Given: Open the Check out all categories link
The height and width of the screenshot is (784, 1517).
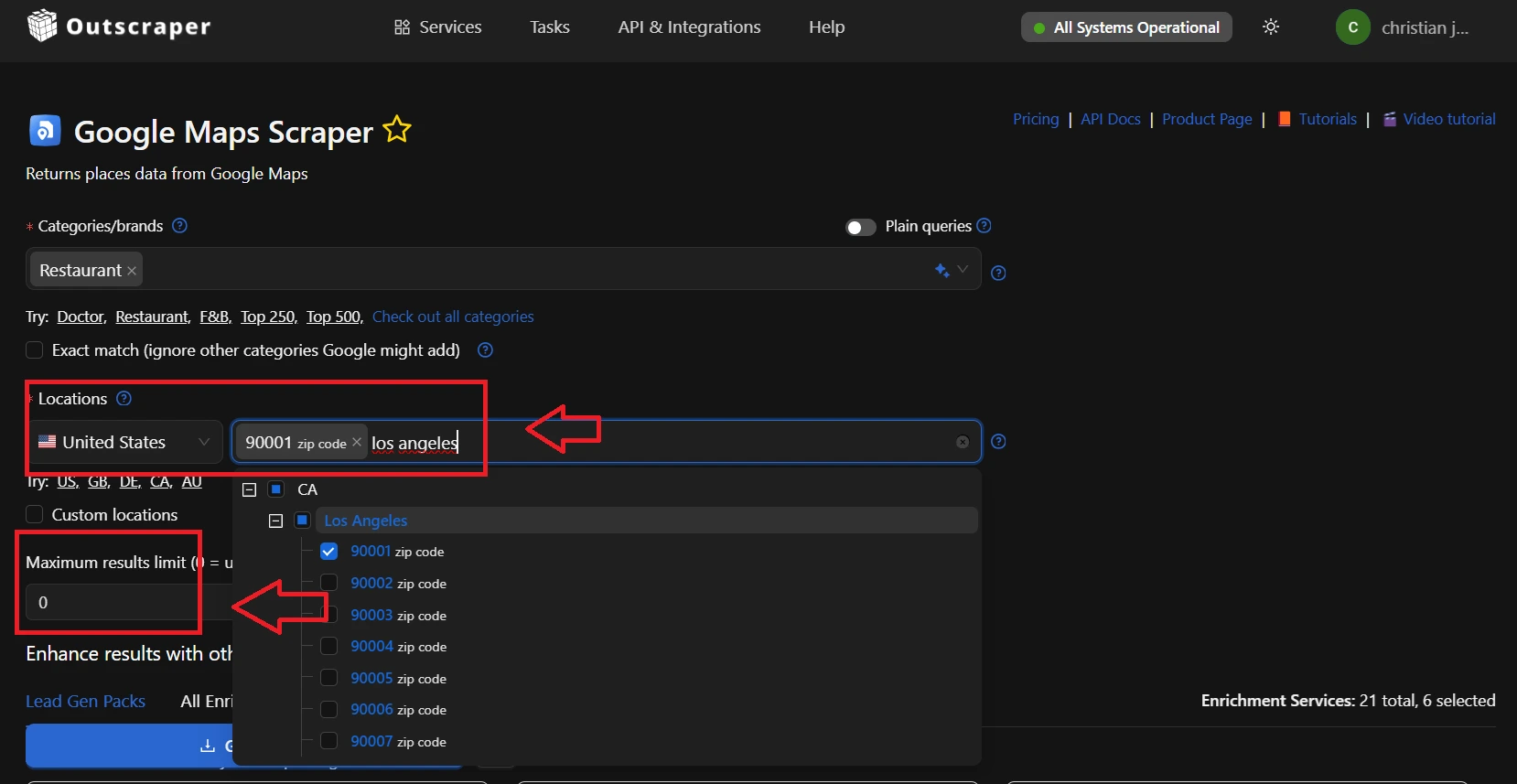Looking at the screenshot, I should [x=453, y=317].
